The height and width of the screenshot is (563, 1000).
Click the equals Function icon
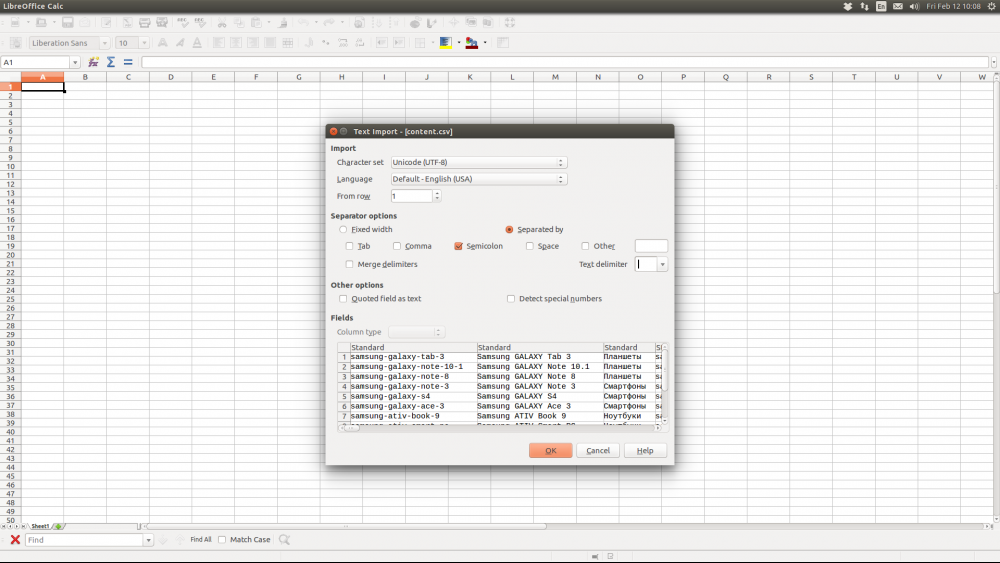tap(128, 62)
